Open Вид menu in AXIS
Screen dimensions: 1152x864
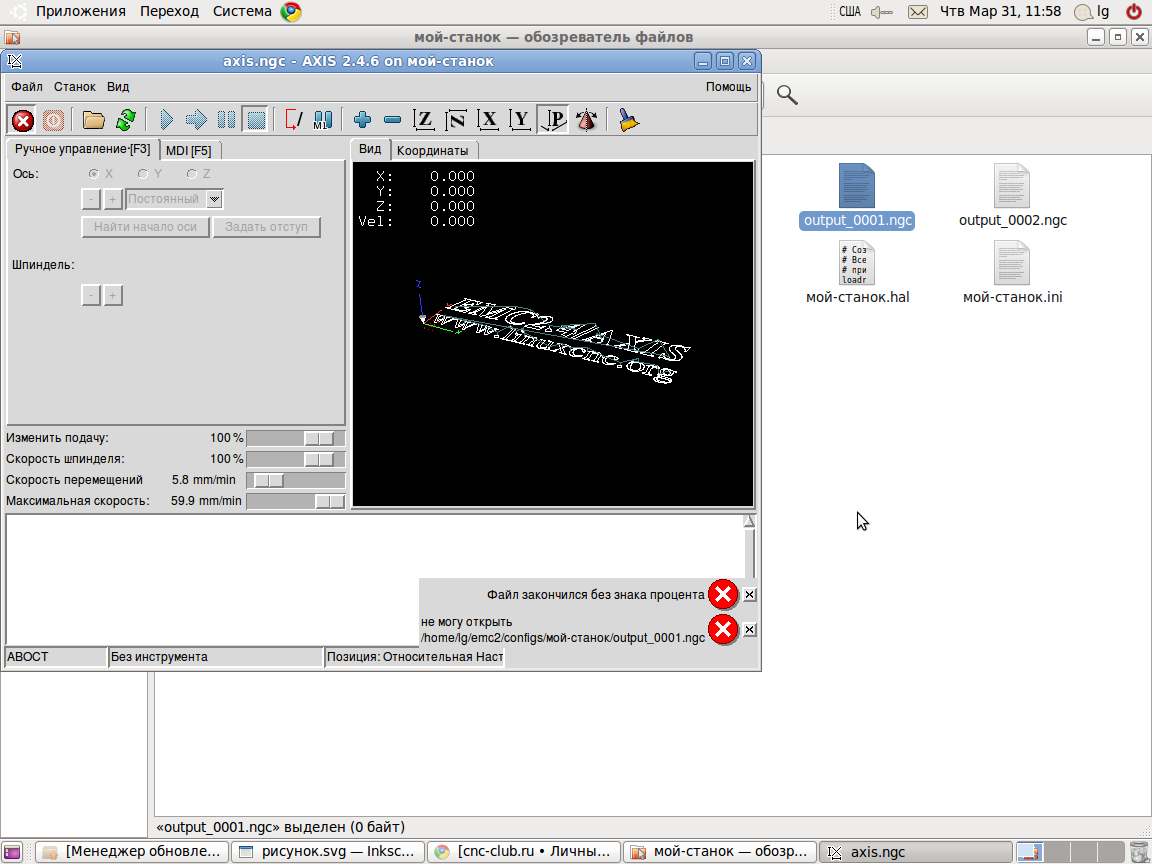click(118, 87)
